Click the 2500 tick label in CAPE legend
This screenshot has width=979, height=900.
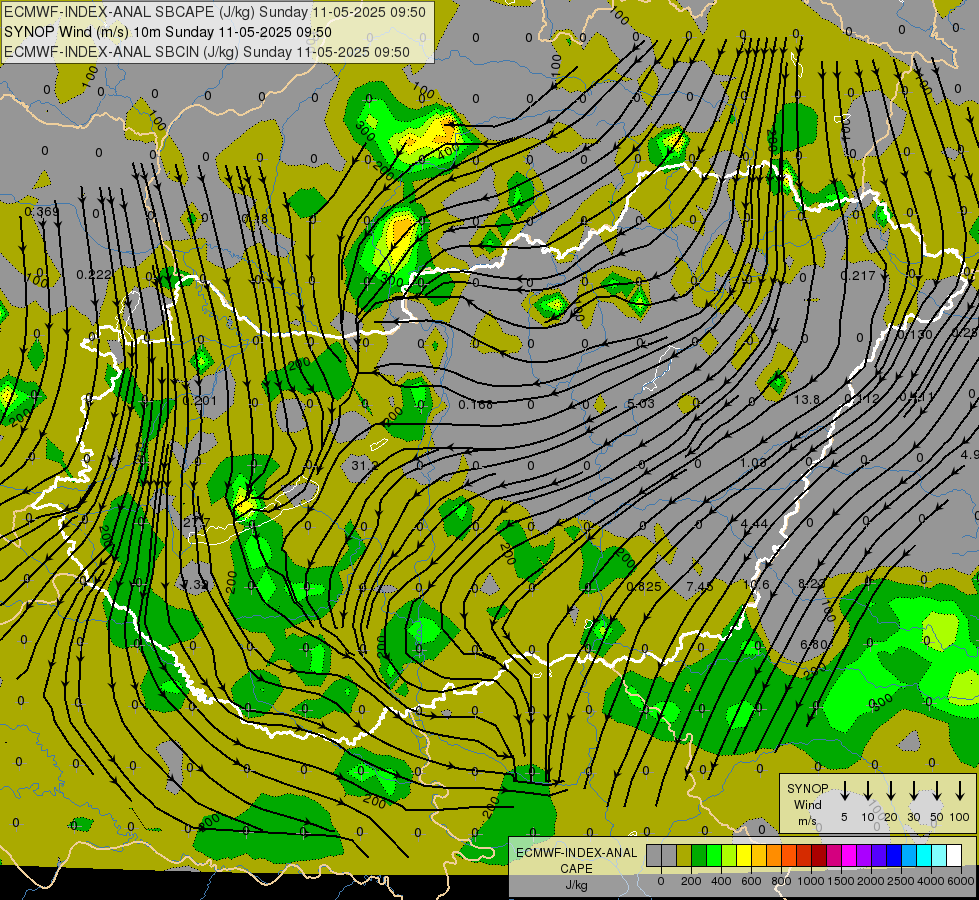pyautogui.click(x=901, y=881)
